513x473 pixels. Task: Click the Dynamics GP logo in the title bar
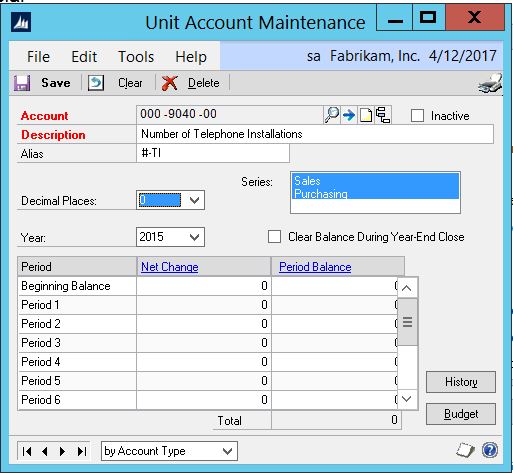click(21, 22)
